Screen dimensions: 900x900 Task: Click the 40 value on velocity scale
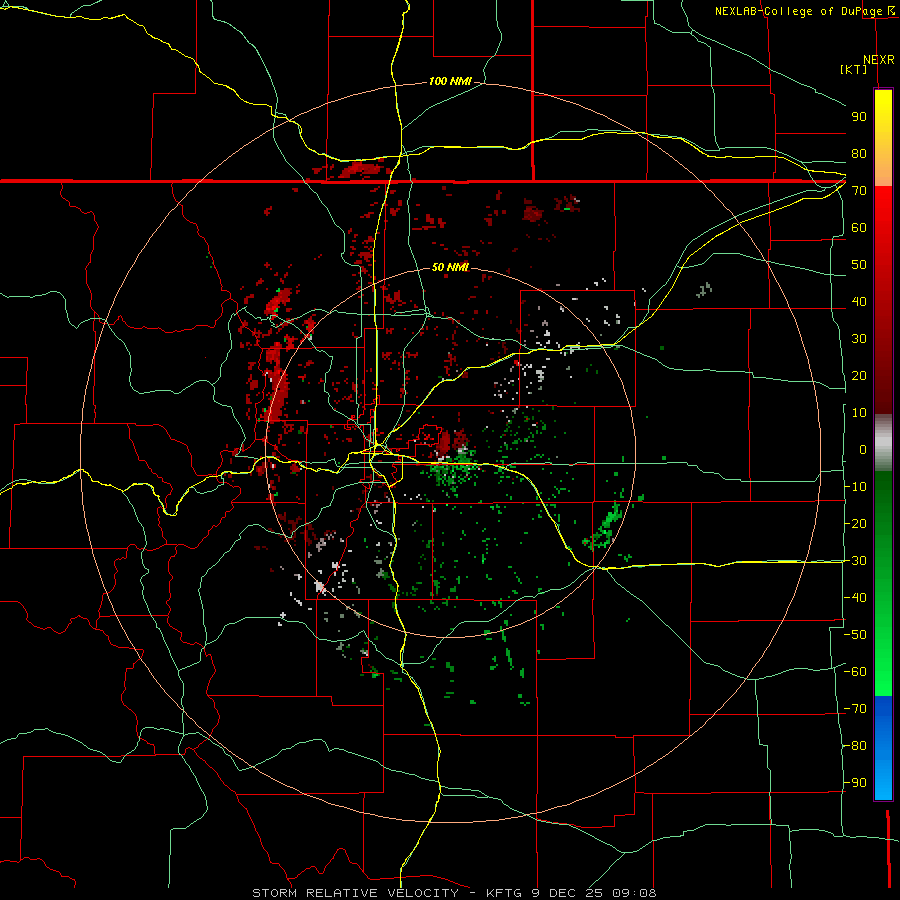pyautogui.click(x=859, y=302)
